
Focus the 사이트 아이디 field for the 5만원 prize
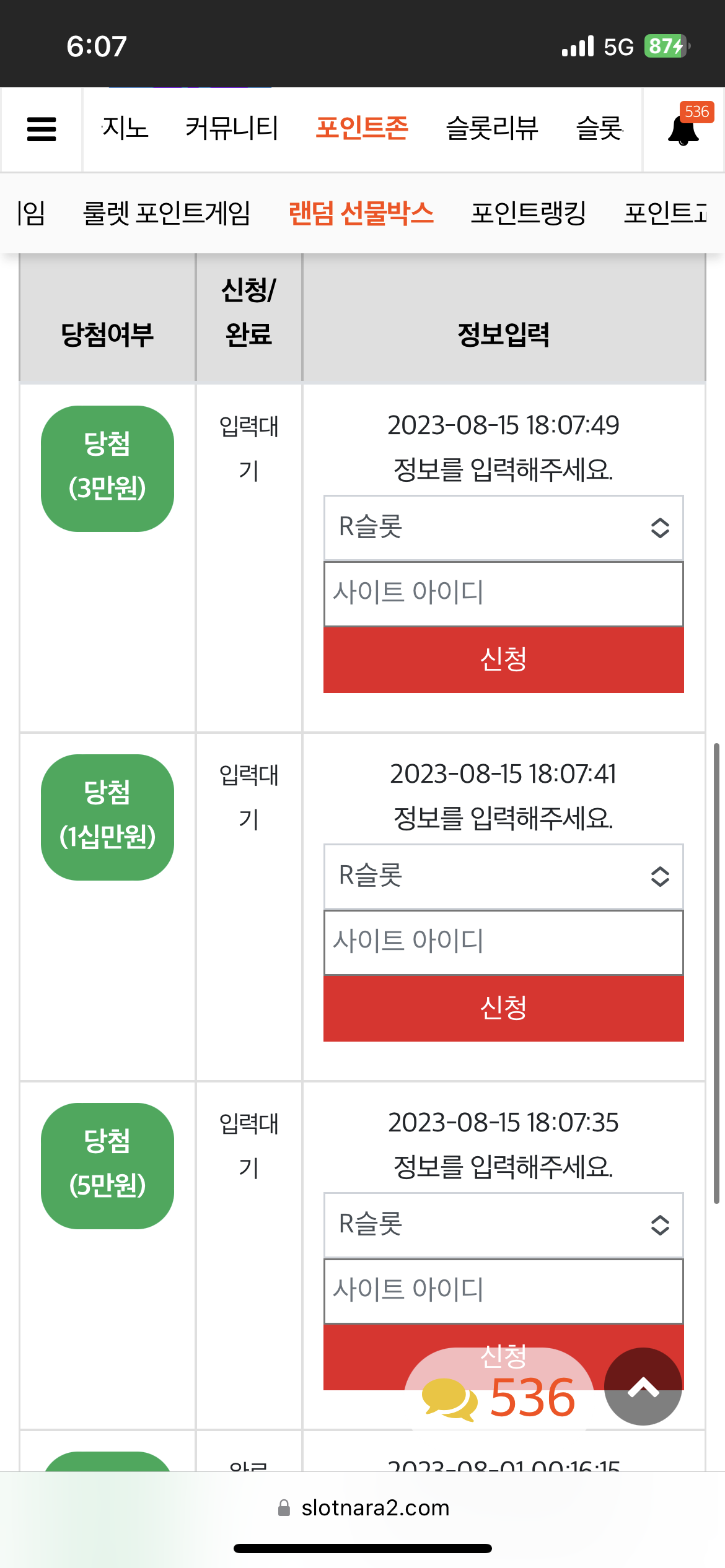503,1291
